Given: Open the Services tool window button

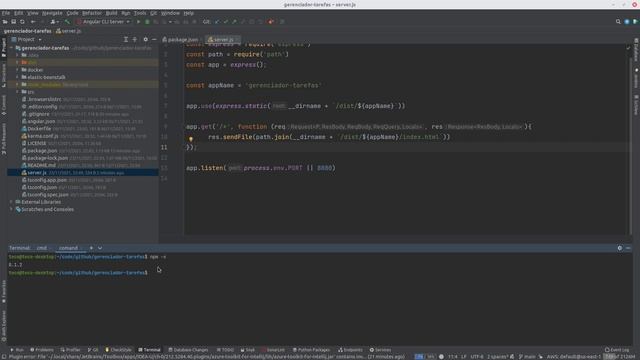Looking at the screenshot, I should (x=380, y=350).
